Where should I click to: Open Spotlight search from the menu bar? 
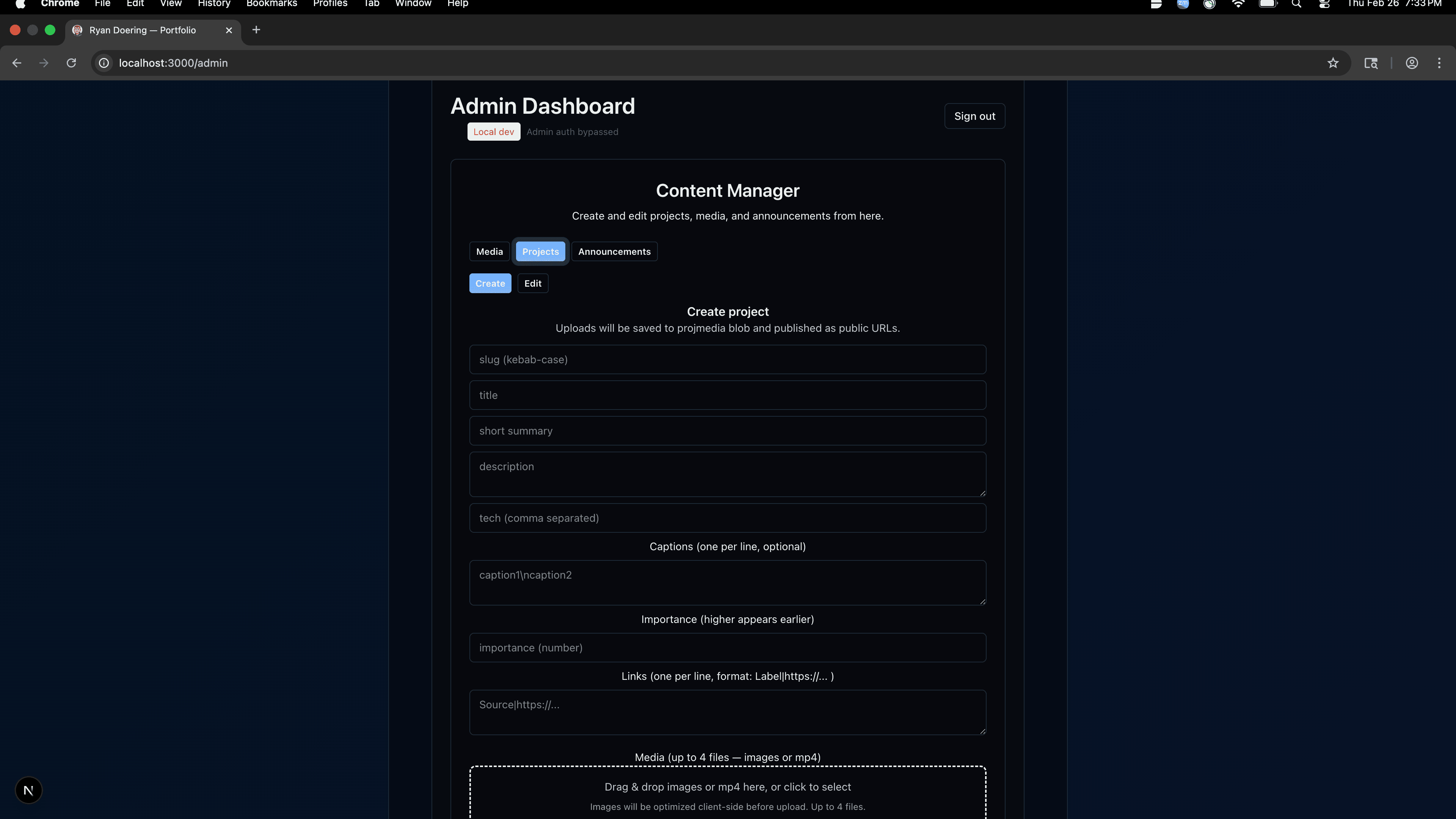point(1297,5)
